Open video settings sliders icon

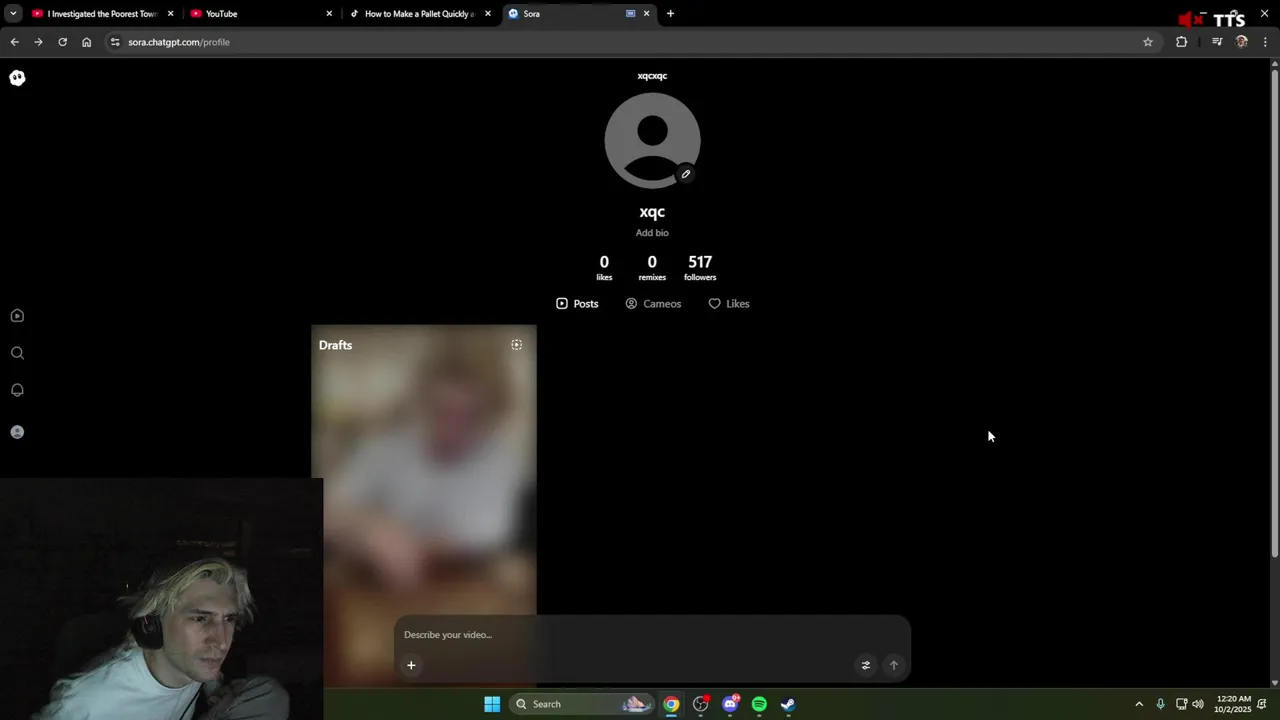[x=866, y=665]
